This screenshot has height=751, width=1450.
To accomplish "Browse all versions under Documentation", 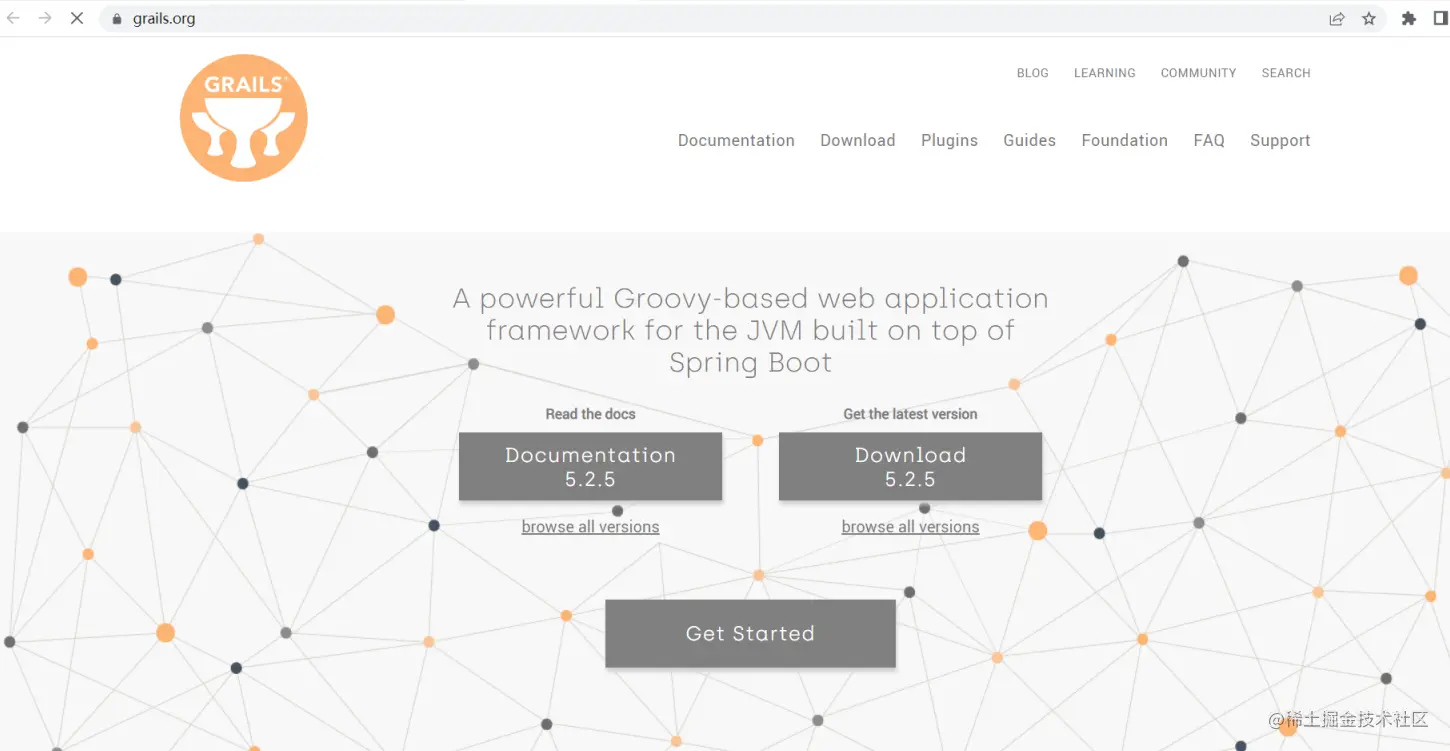I will pos(590,527).
